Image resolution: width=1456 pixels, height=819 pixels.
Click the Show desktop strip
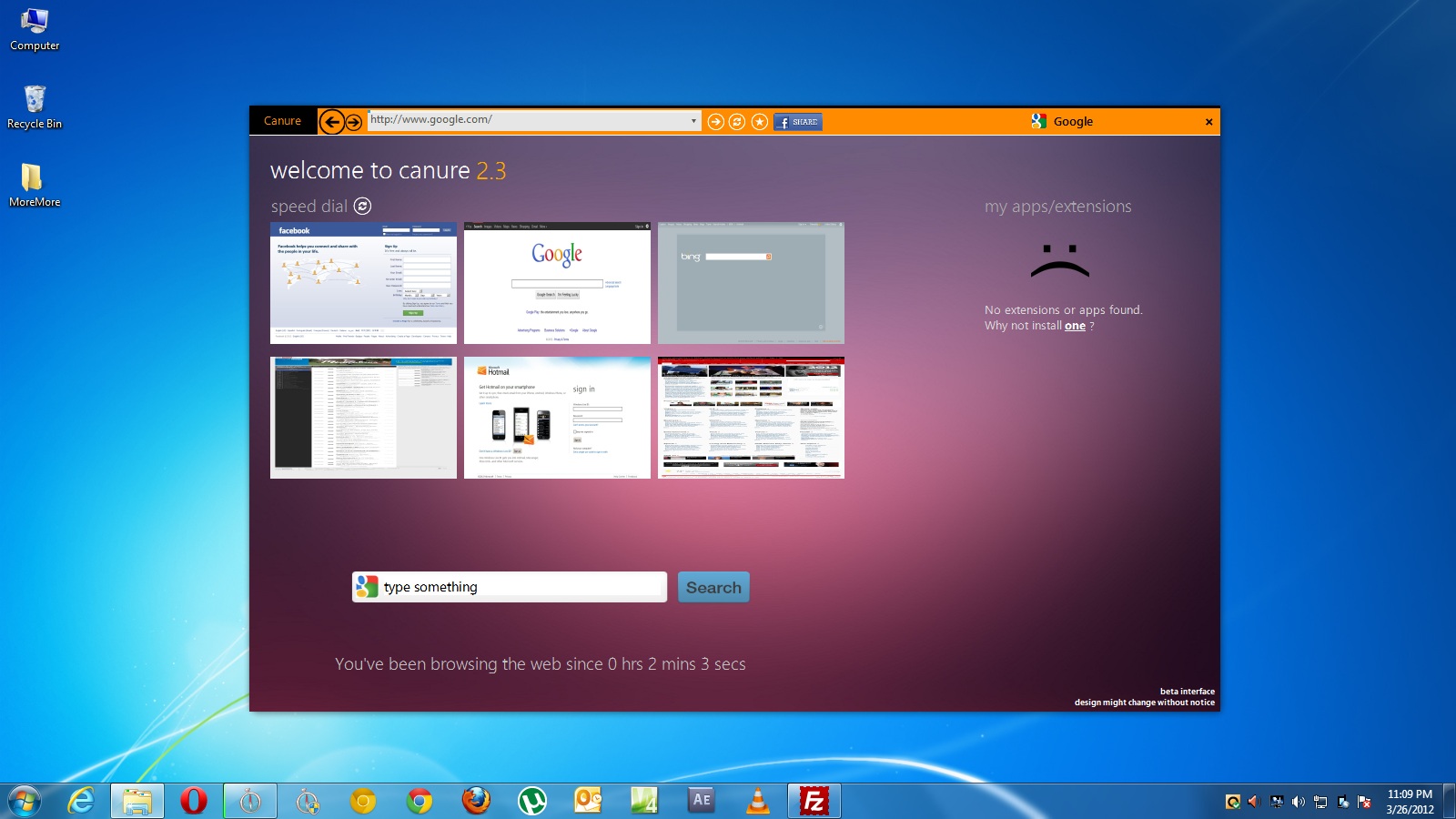(x=1449, y=801)
